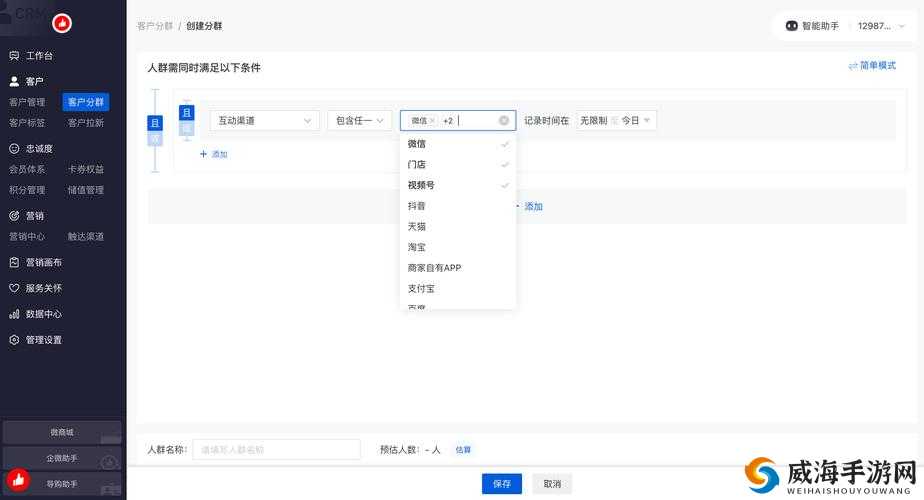This screenshot has width=924, height=500.
Task: Open the 企微助手 button
Action: [62, 458]
